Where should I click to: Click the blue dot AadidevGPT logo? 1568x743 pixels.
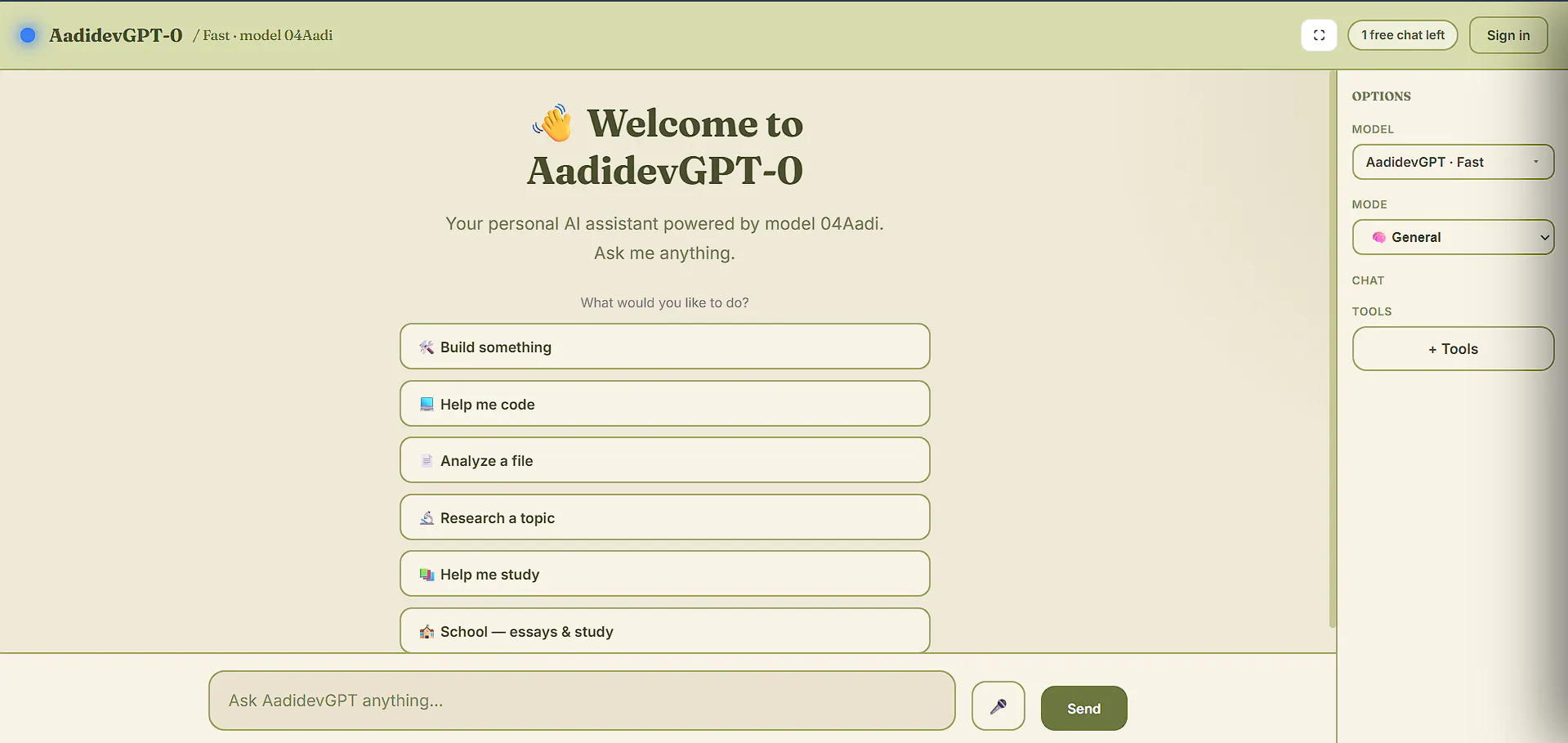(x=28, y=35)
